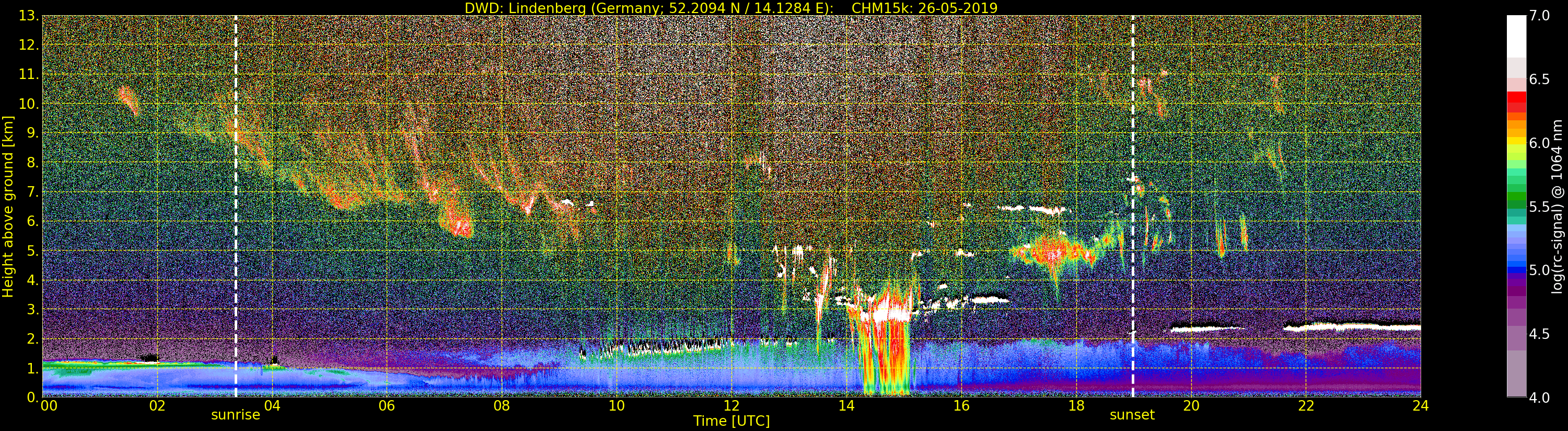
Task: Click the "6.0" colorbar tick value
Action: 1539,143
